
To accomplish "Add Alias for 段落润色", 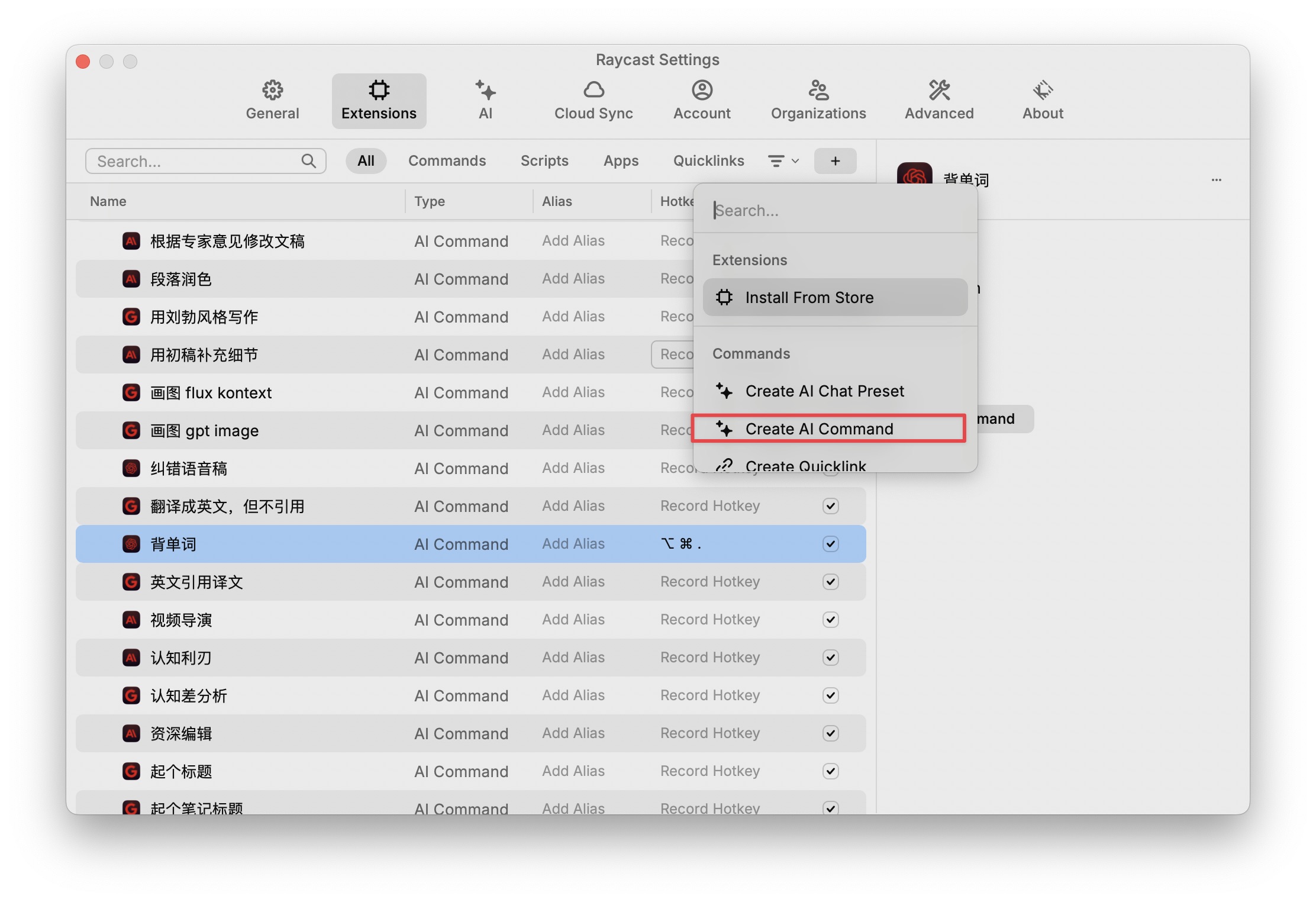I will point(573,279).
